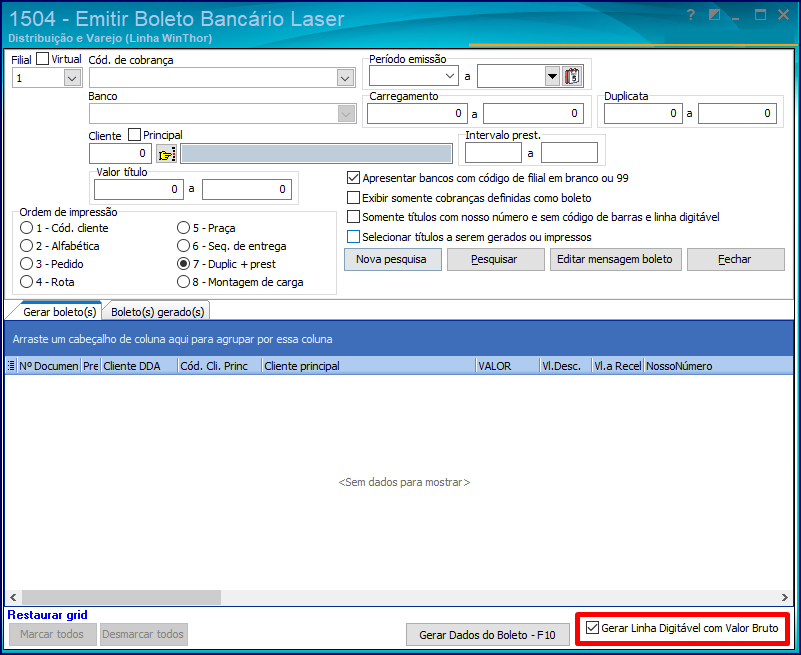This screenshot has width=801, height=655.
Task: Click Carregamento start input field
Action: click(x=417, y=113)
